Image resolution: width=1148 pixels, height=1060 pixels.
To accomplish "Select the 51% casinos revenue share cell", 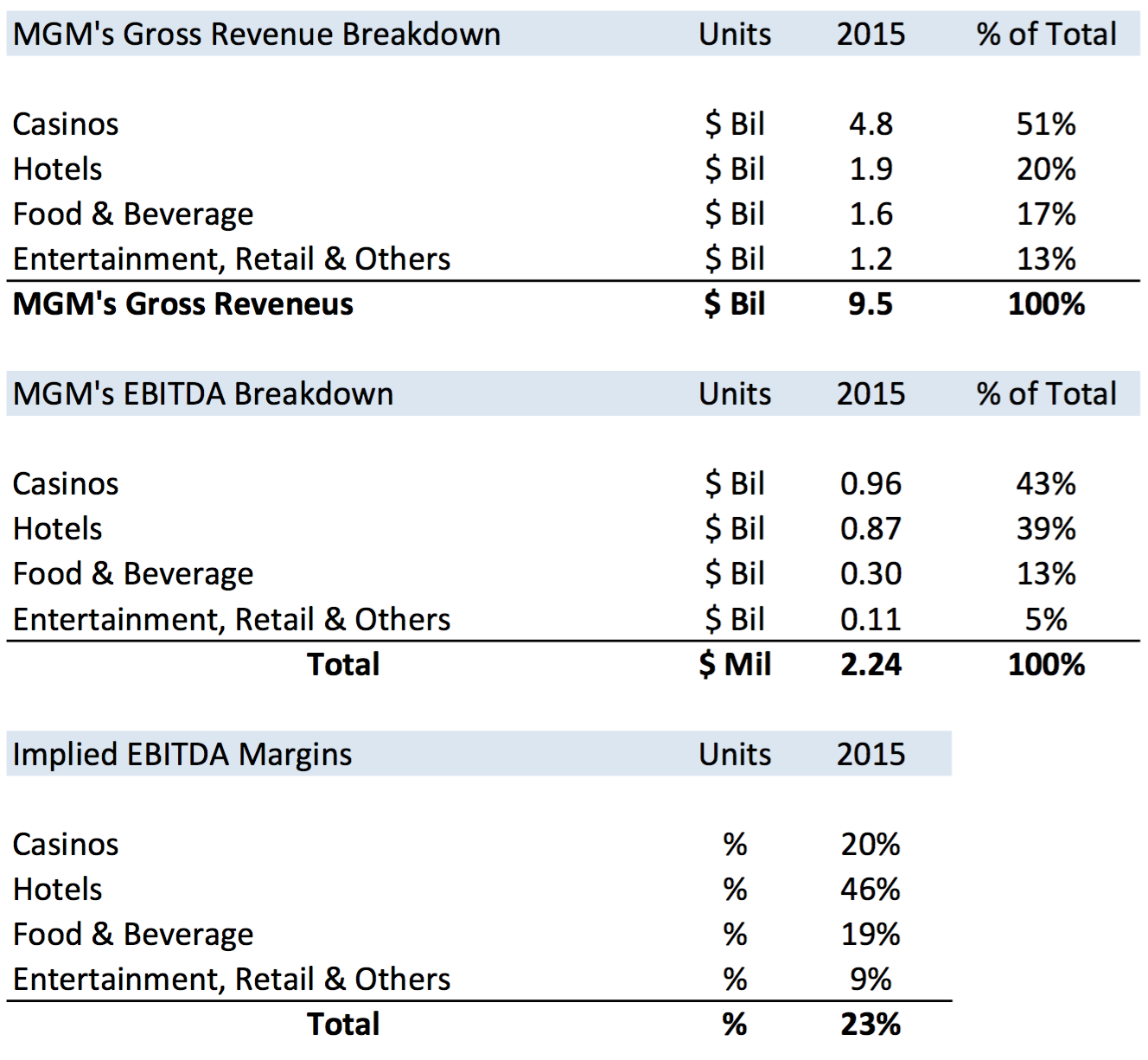I will pos(1046,125).
